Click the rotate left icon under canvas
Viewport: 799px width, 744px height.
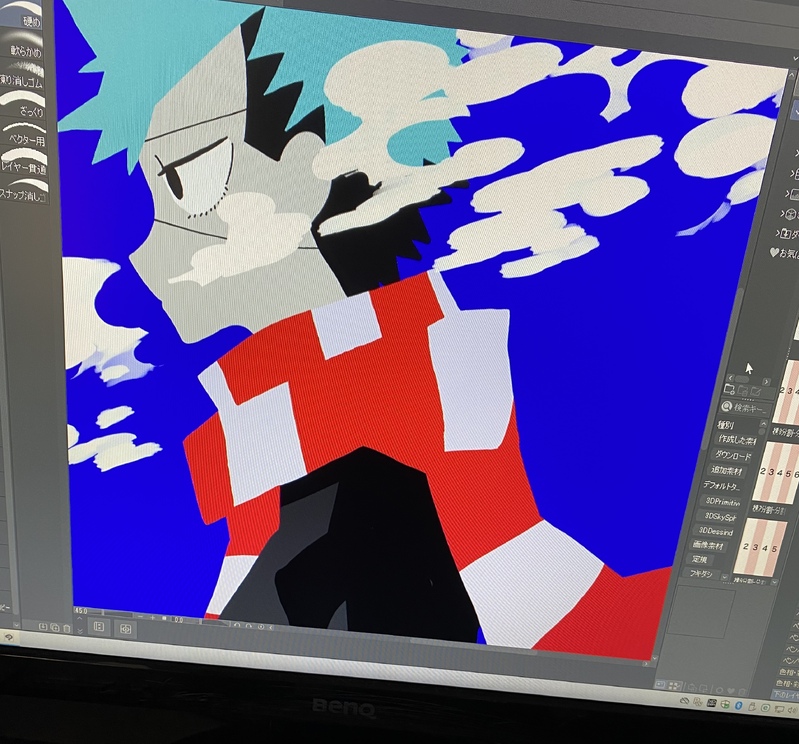[237, 625]
